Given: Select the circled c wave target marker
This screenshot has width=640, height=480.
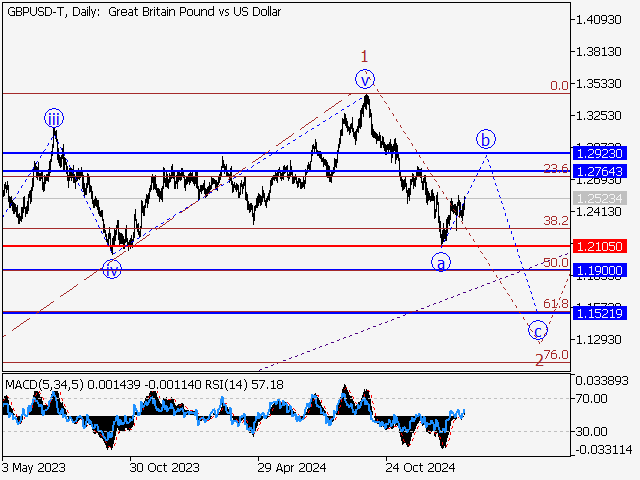Looking at the screenshot, I should (x=538, y=331).
